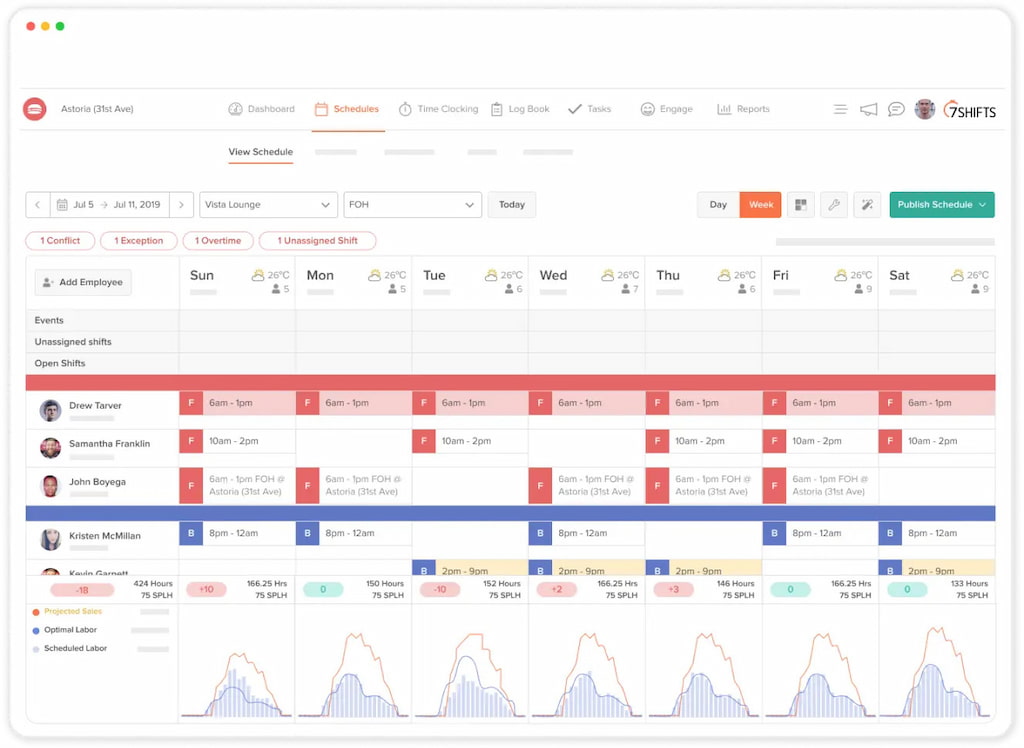This screenshot has width=1024, height=748.
Task: Open the chat messages icon
Action: coord(896,109)
